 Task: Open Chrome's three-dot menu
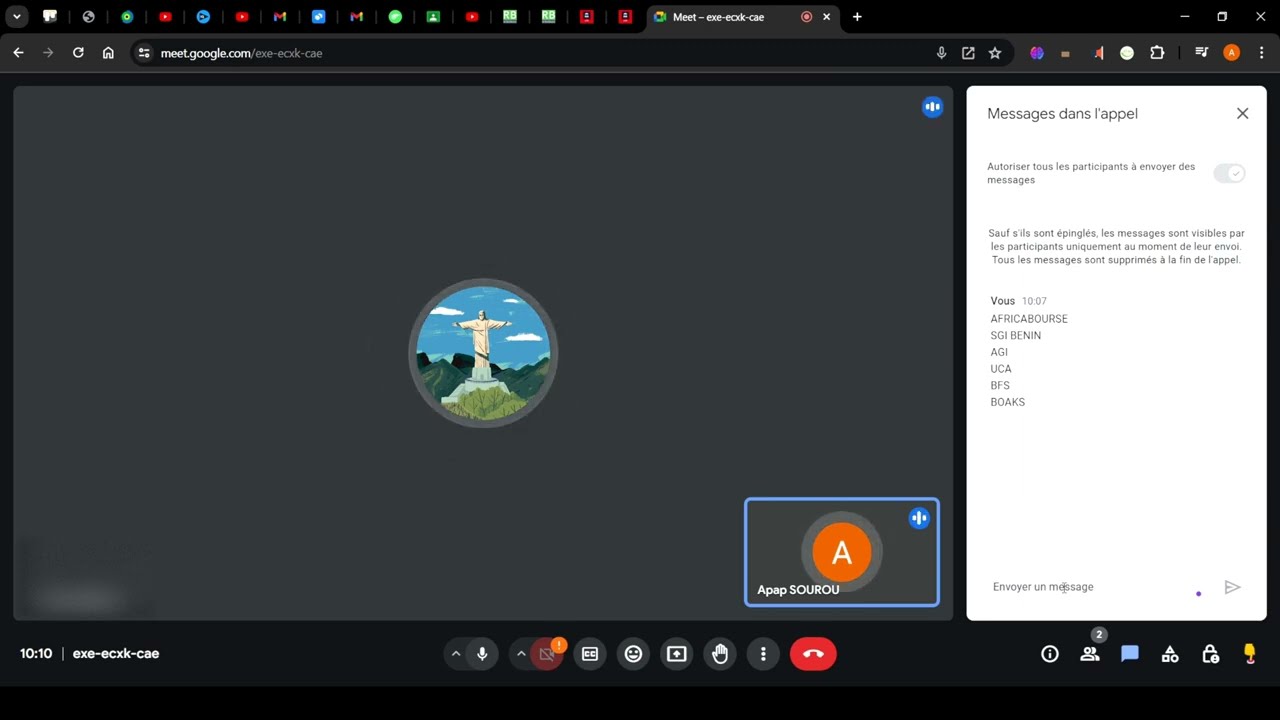[1260, 53]
